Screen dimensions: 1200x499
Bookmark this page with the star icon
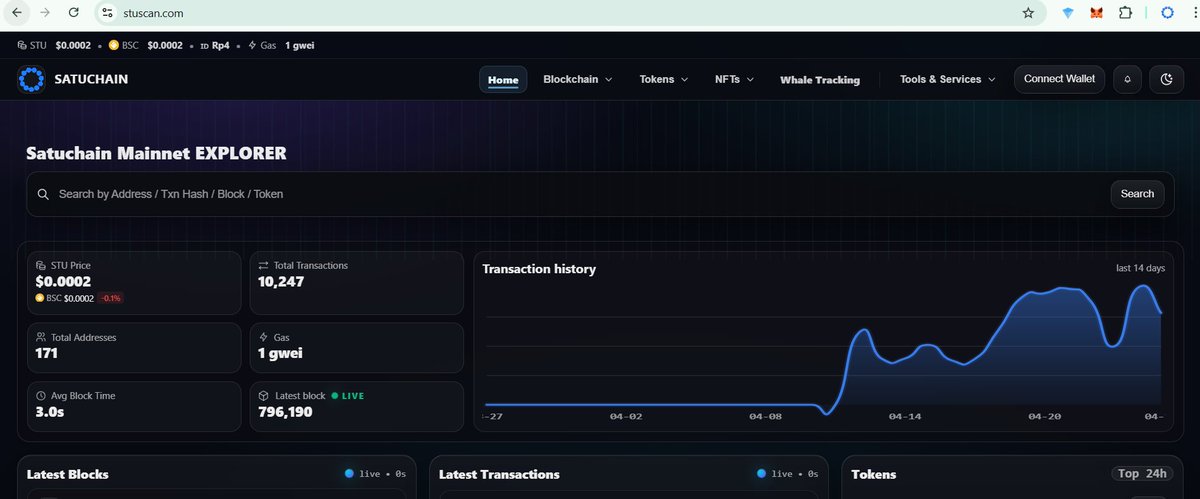tap(1028, 14)
